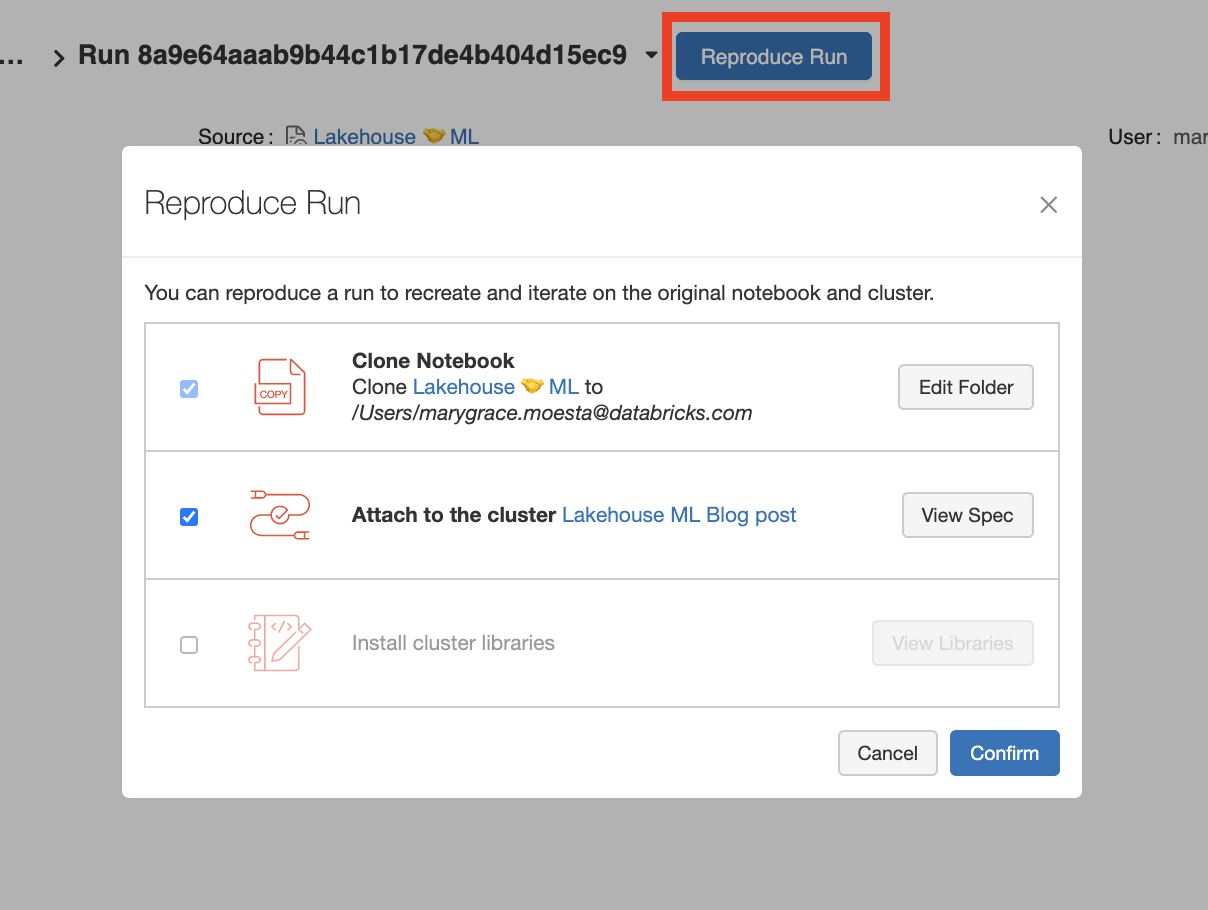Cancel the Reproduce Run dialog
Screen dimensions: 1208x910
[887, 753]
